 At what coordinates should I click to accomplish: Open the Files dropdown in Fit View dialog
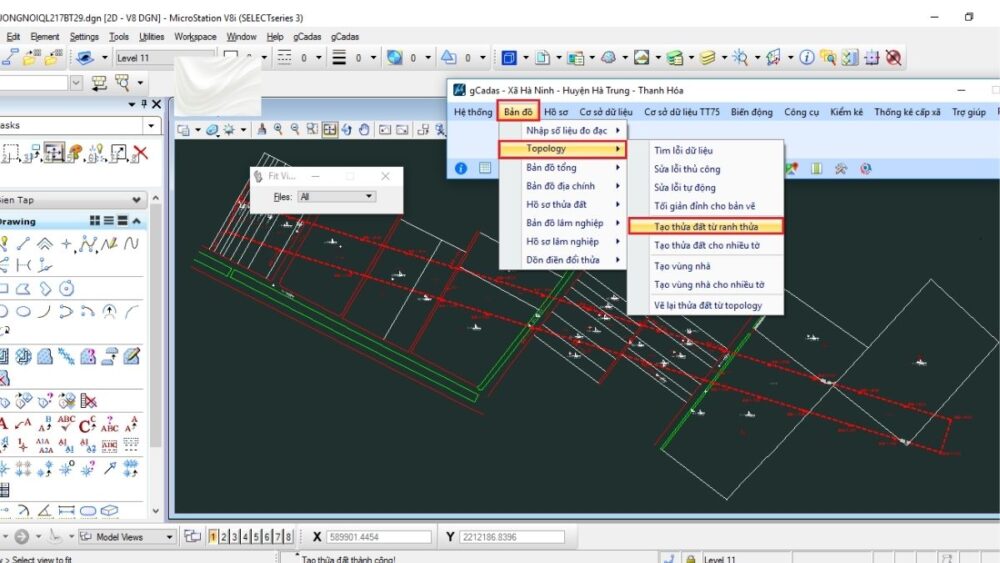click(x=337, y=197)
